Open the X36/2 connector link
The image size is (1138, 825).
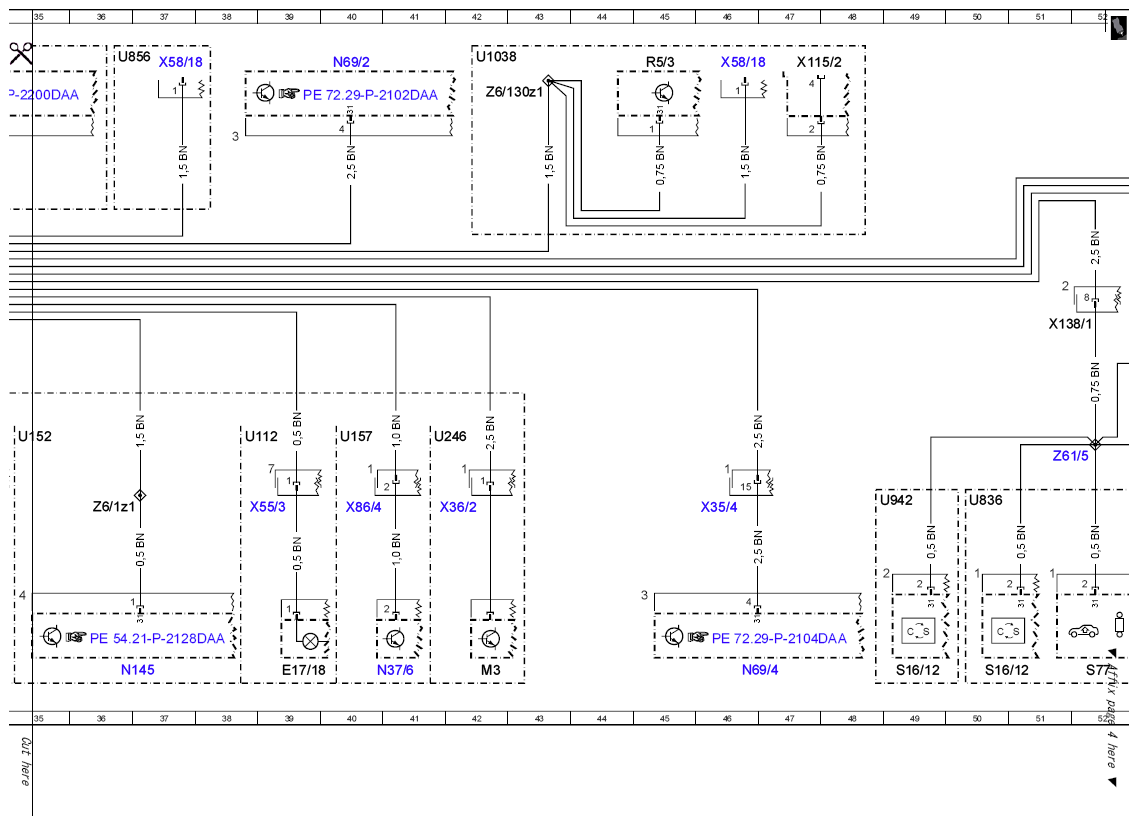click(x=458, y=506)
